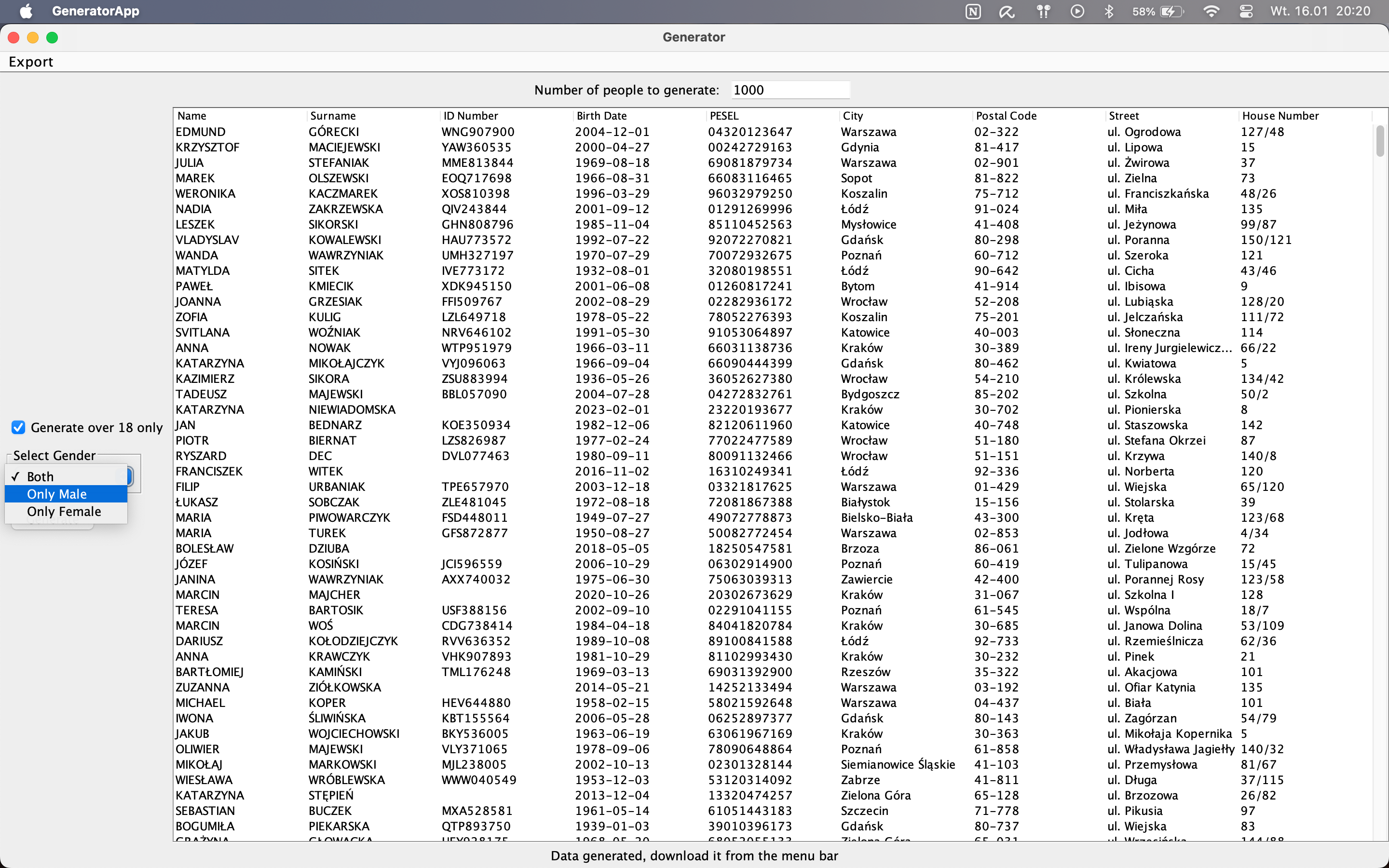The height and width of the screenshot is (868, 1389).
Task: Open the Wi-Fi status icon
Action: pyautogui.click(x=1211, y=12)
